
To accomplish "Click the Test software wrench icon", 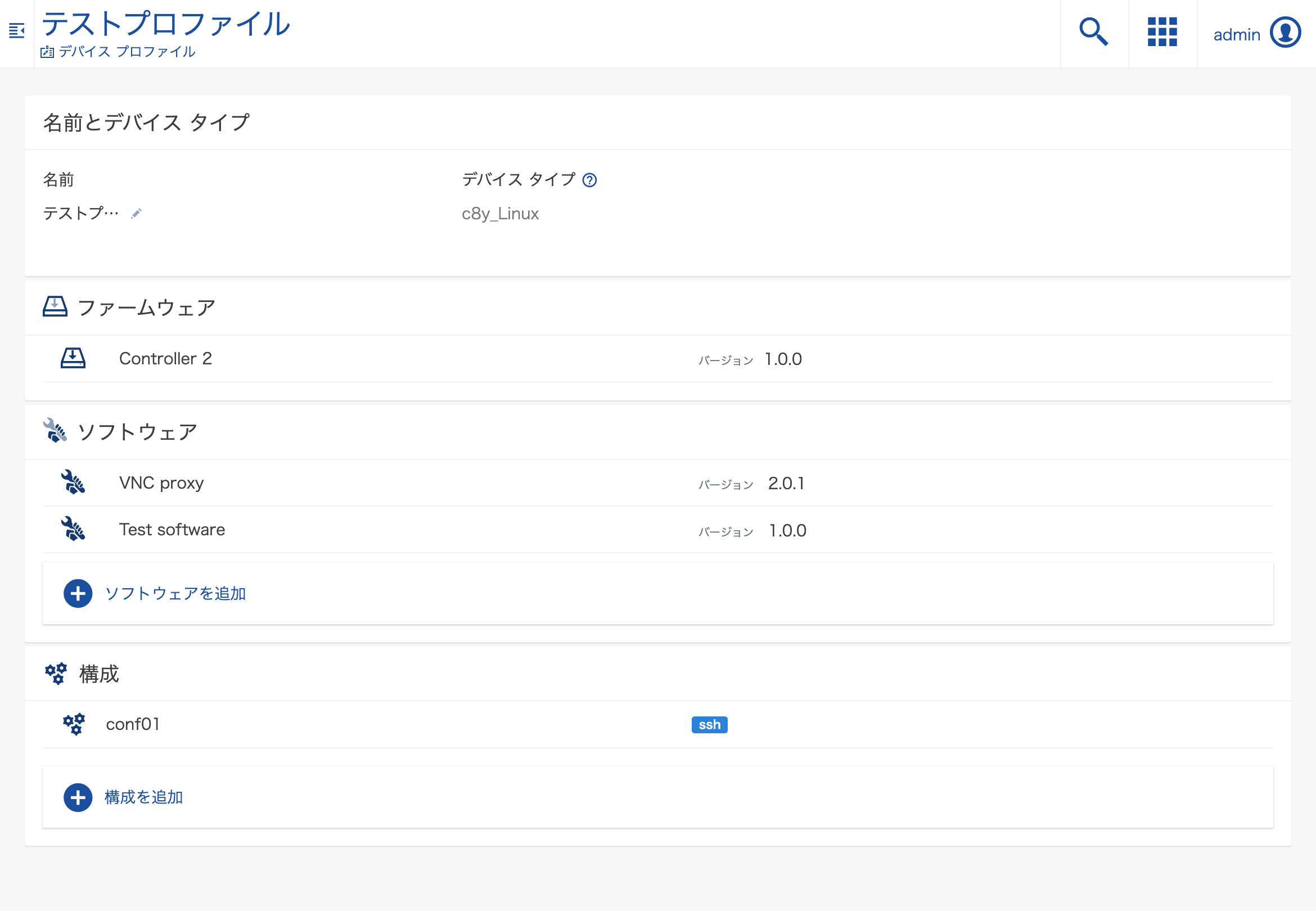I will (73, 529).
